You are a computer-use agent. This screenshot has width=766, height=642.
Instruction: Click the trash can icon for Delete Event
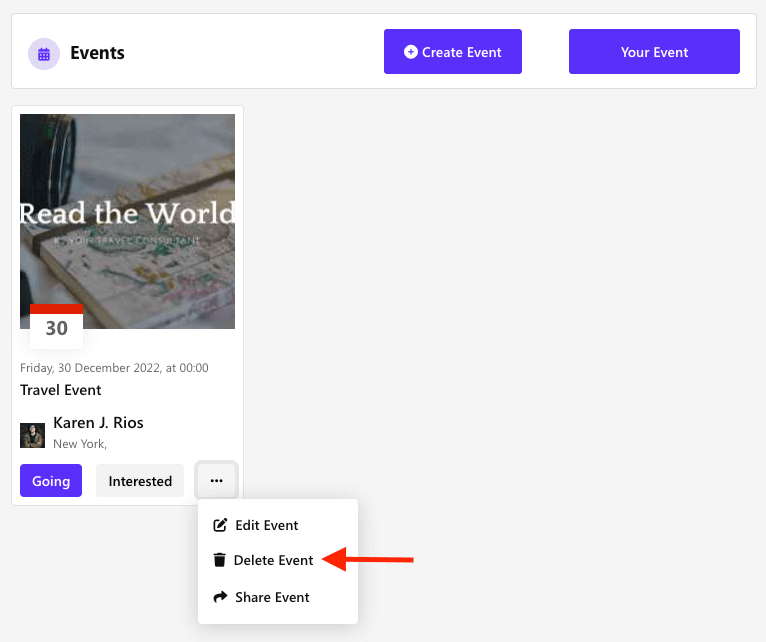(220, 561)
